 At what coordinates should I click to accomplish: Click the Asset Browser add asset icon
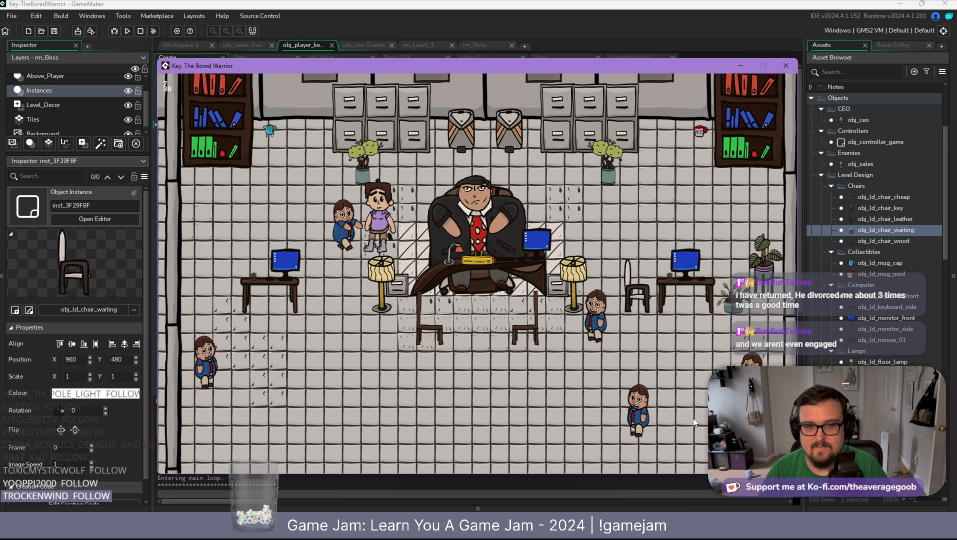(x=914, y=72)
